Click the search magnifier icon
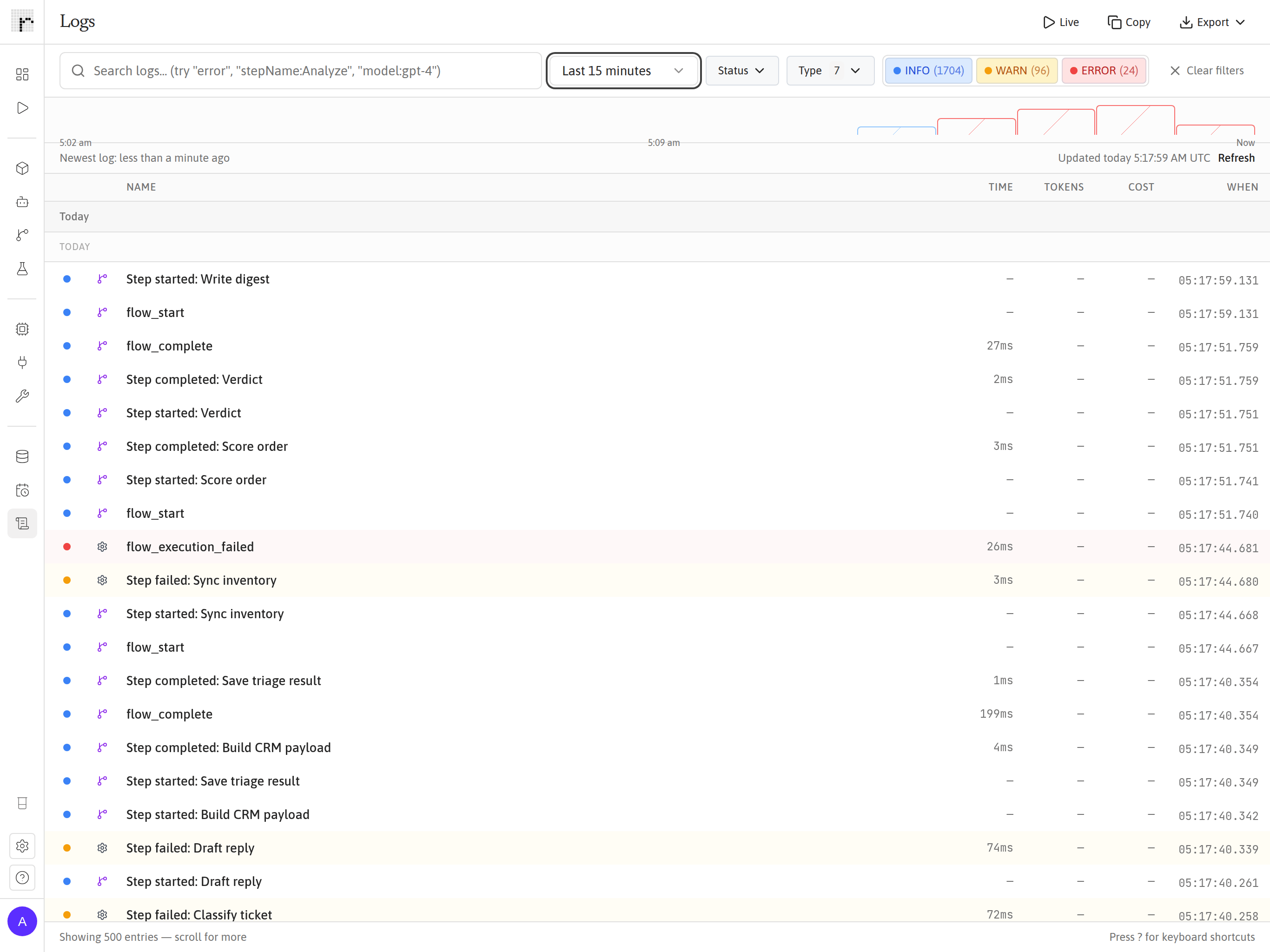The height and width of the screenshot is (952, 1270). 78,71
